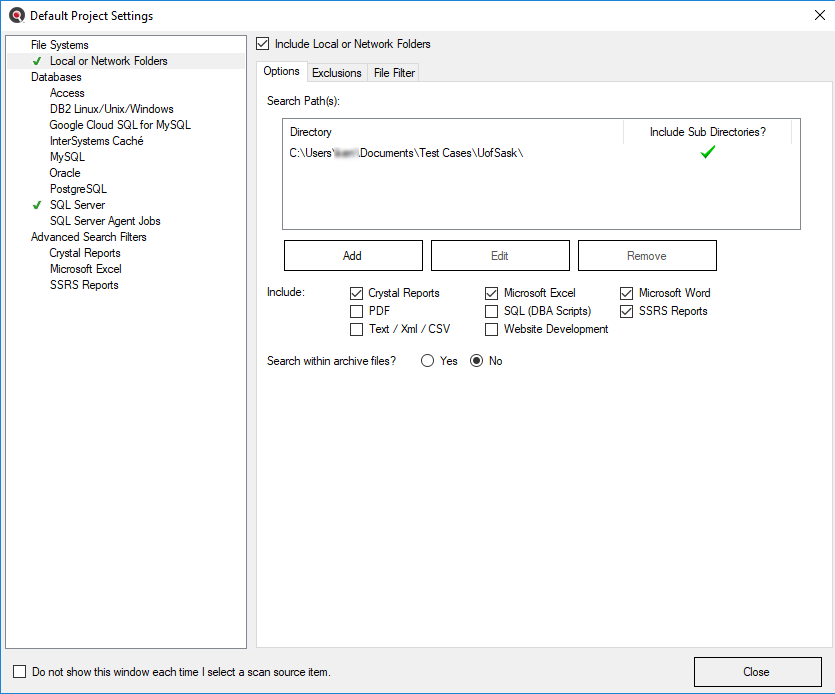
Task: Switch to the Exclusions tab
Action: (336, 73)
